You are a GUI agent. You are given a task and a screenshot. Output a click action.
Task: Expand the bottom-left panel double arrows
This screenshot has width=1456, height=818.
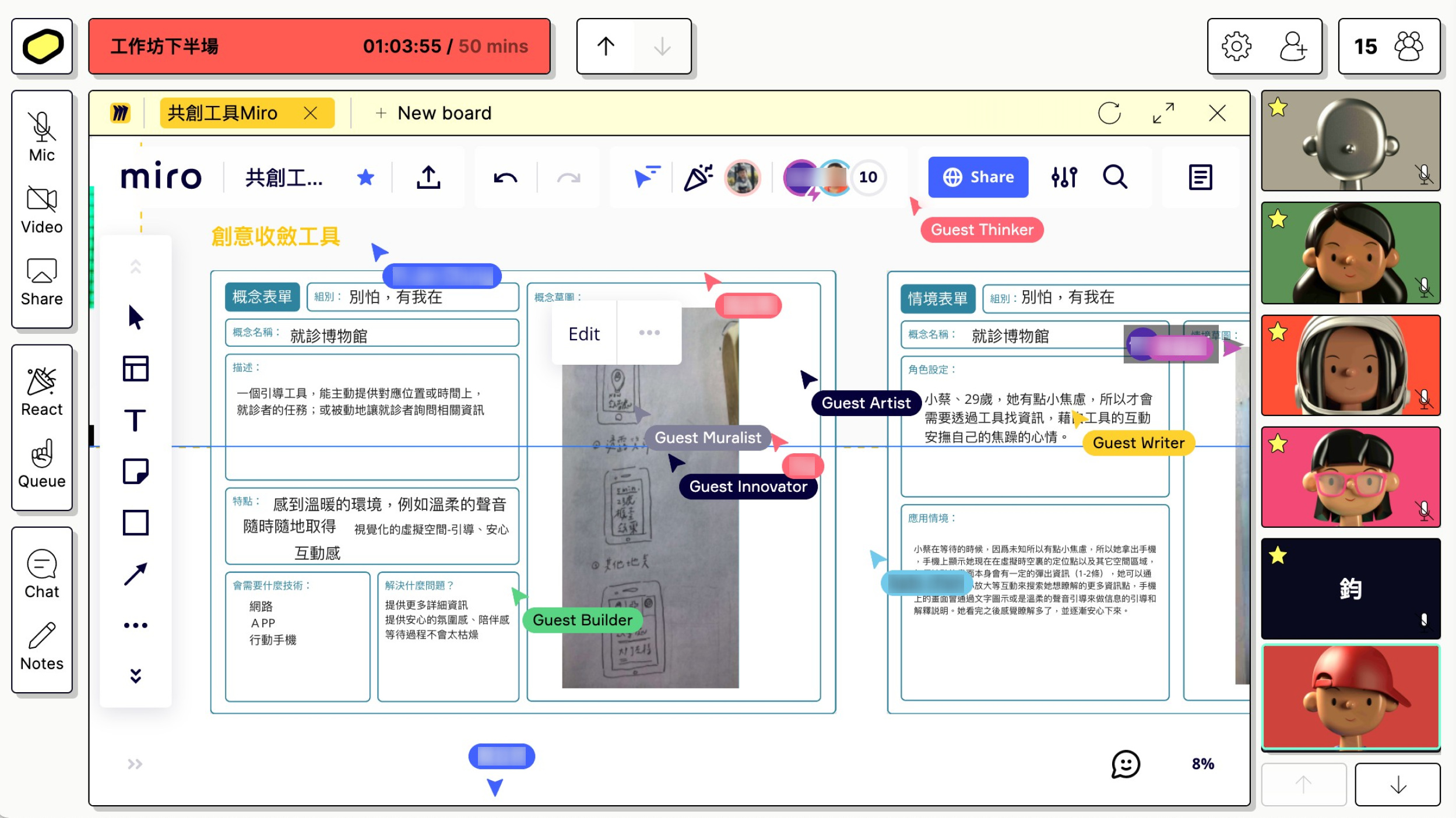pos(135,764)
